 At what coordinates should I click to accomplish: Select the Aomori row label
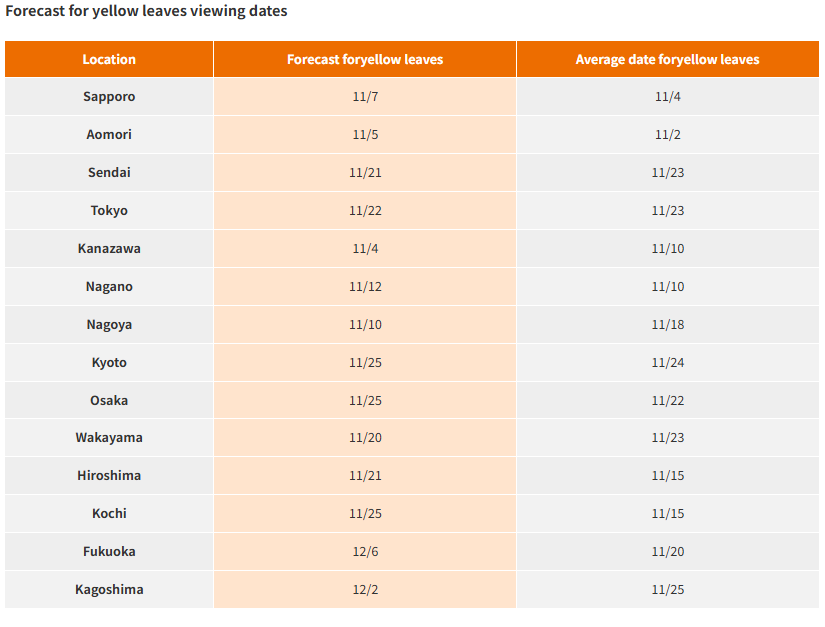(109, 135)
